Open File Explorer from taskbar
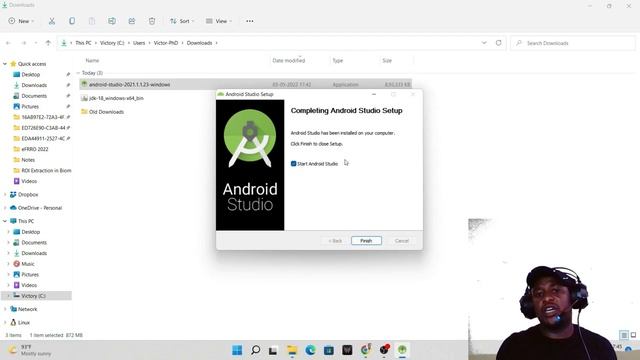 click(x=292, y=350)
